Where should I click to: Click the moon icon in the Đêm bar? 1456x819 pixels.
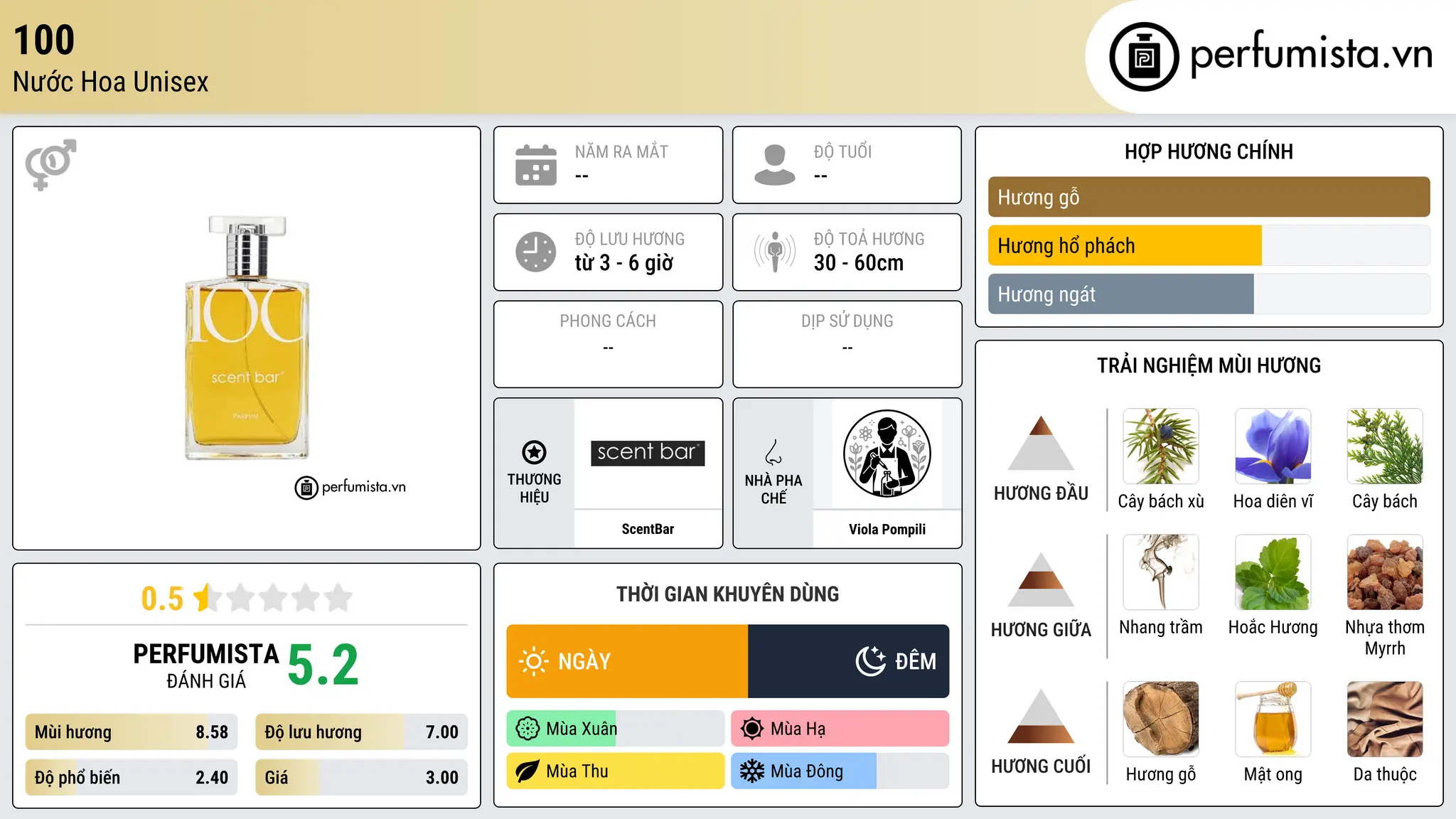pos(871,661)
